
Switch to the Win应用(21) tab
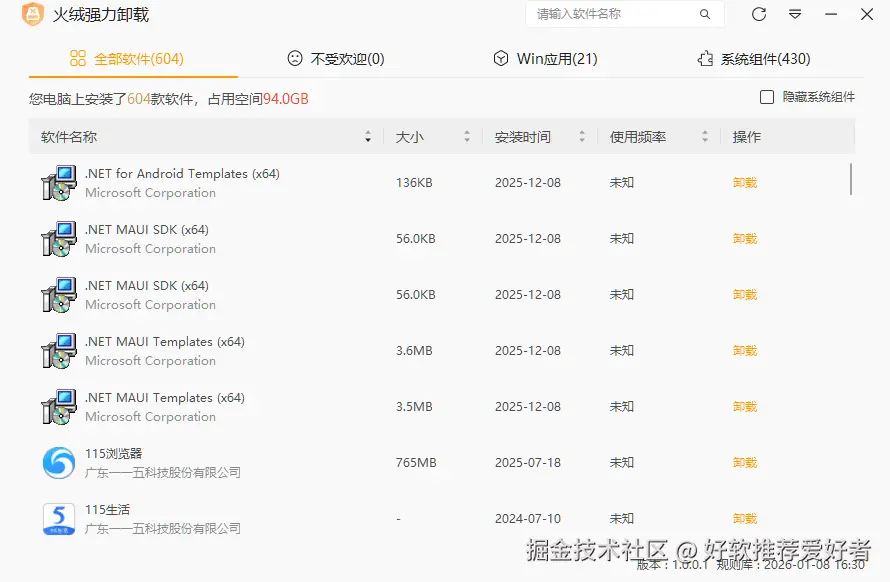tap(545, 58)
